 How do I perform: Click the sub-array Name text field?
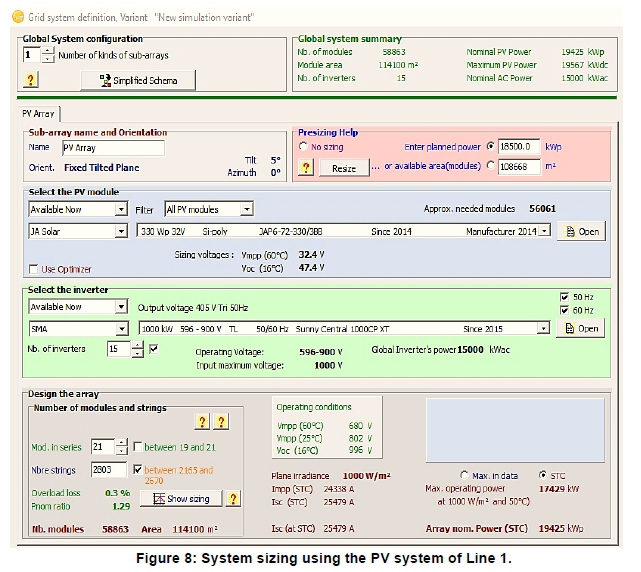[112, 147]
